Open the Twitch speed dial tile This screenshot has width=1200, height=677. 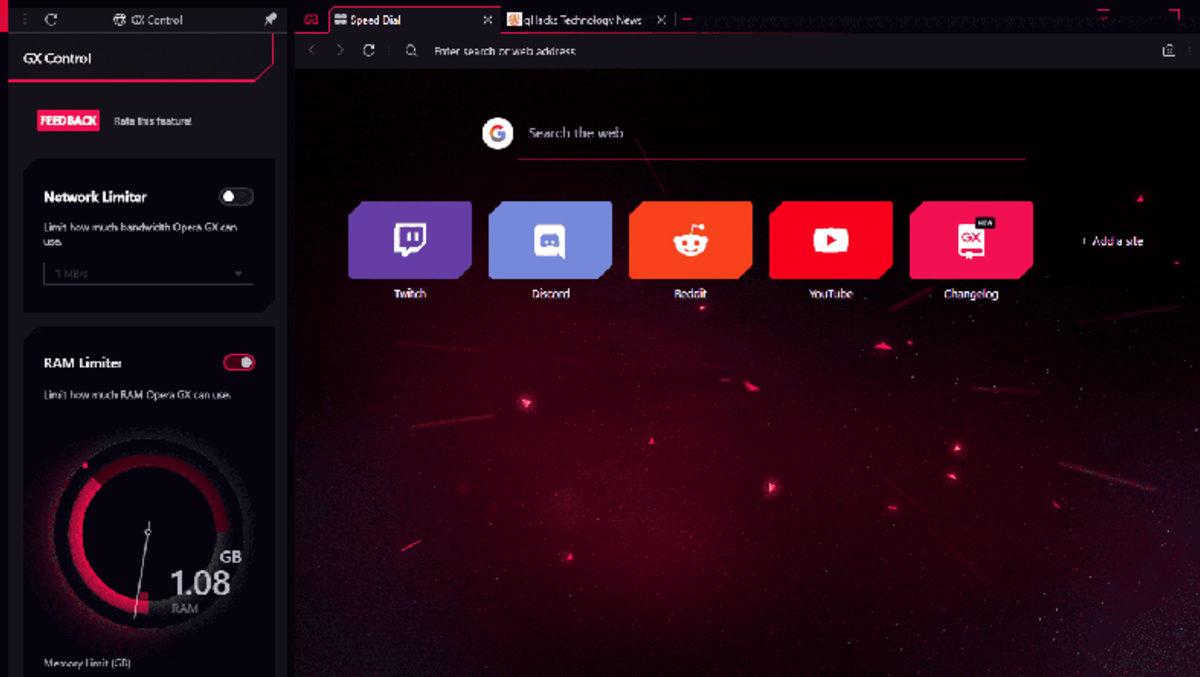click(x=410, y=240)
